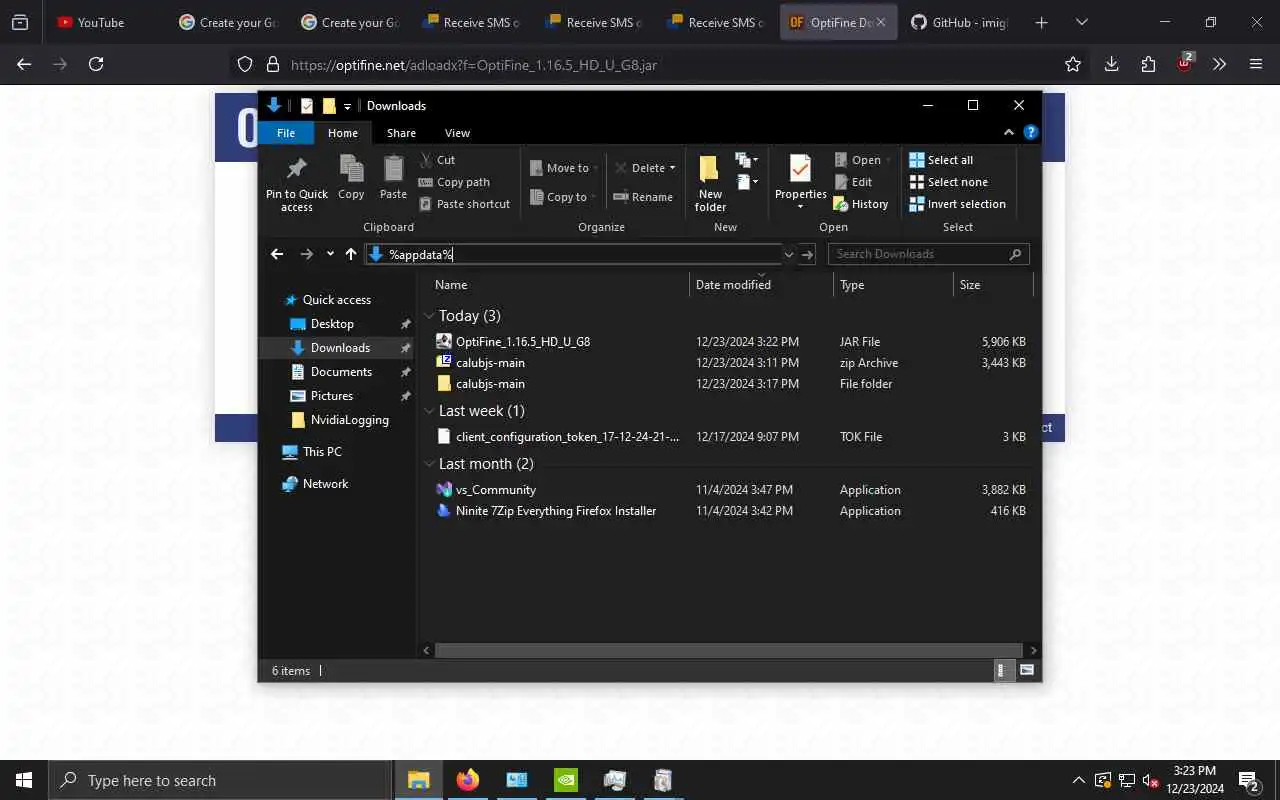Open the Copy to dropdown

(563, 197)
